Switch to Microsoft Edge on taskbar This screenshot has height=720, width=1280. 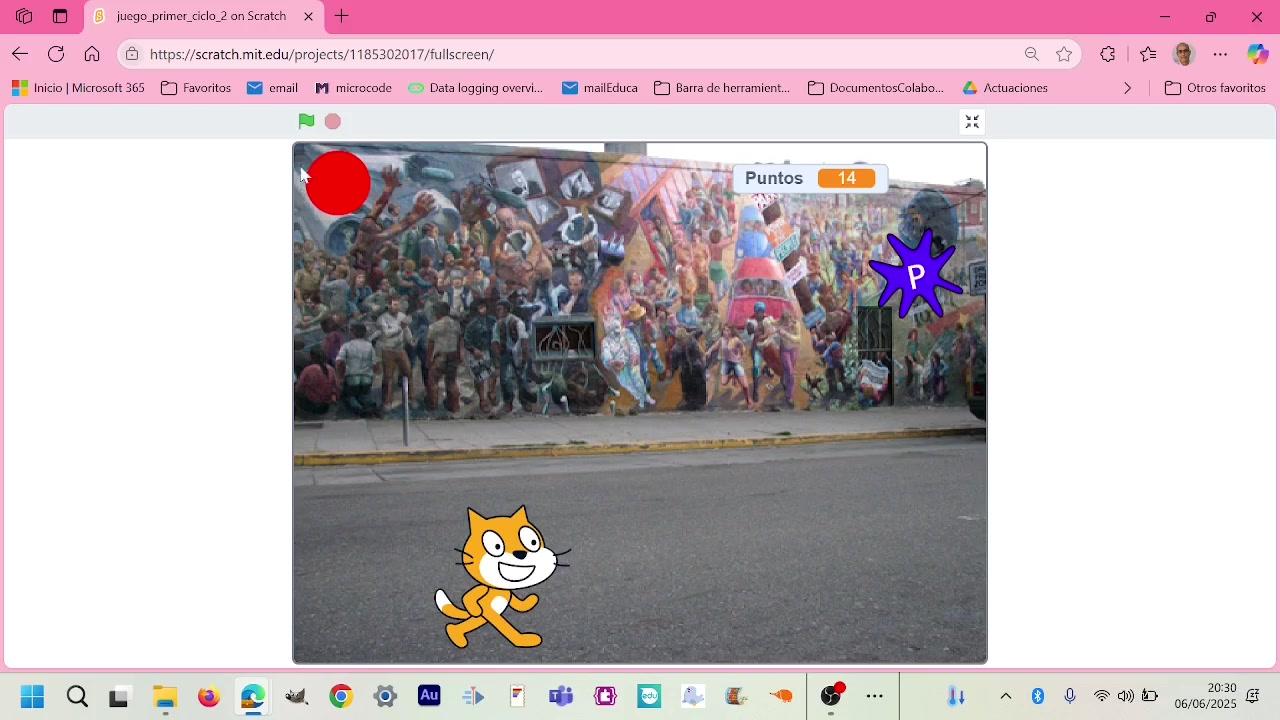(x=252, y=696)
